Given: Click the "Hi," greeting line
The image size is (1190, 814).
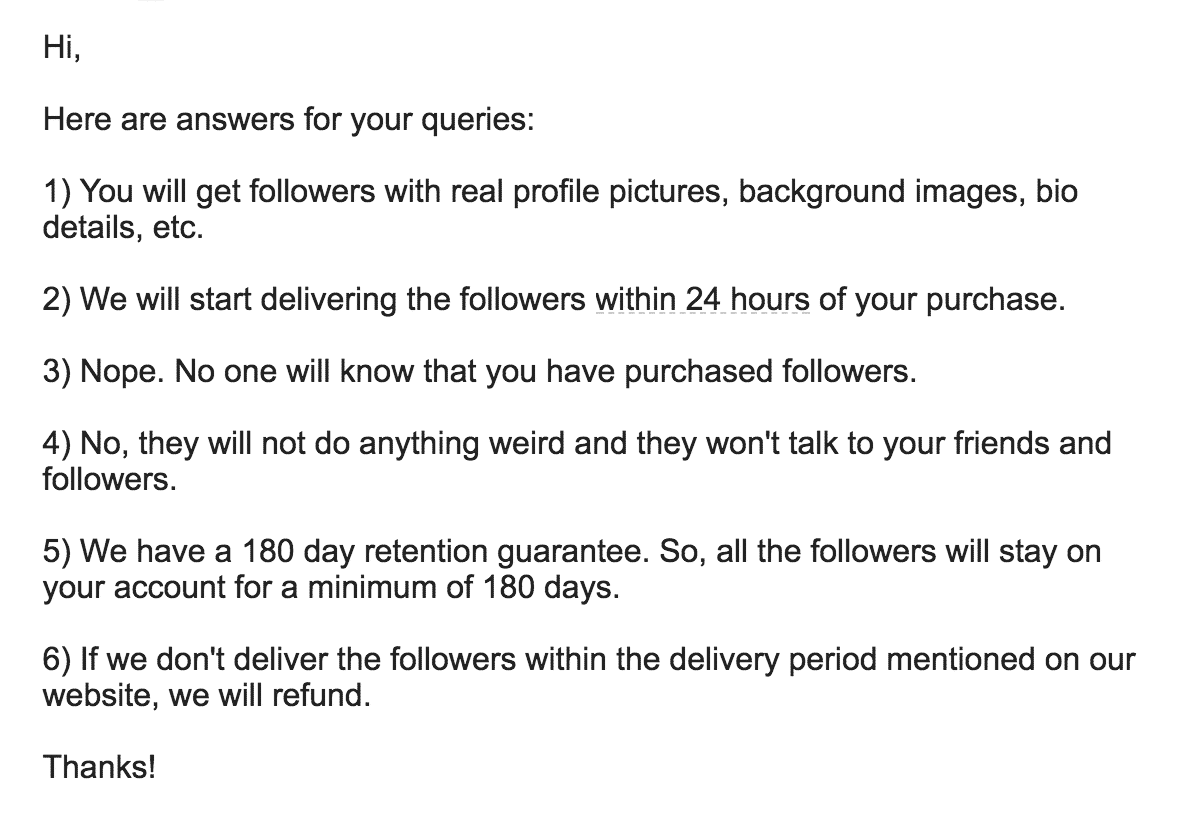Looking at the screenshot, I should pos(61,48).
